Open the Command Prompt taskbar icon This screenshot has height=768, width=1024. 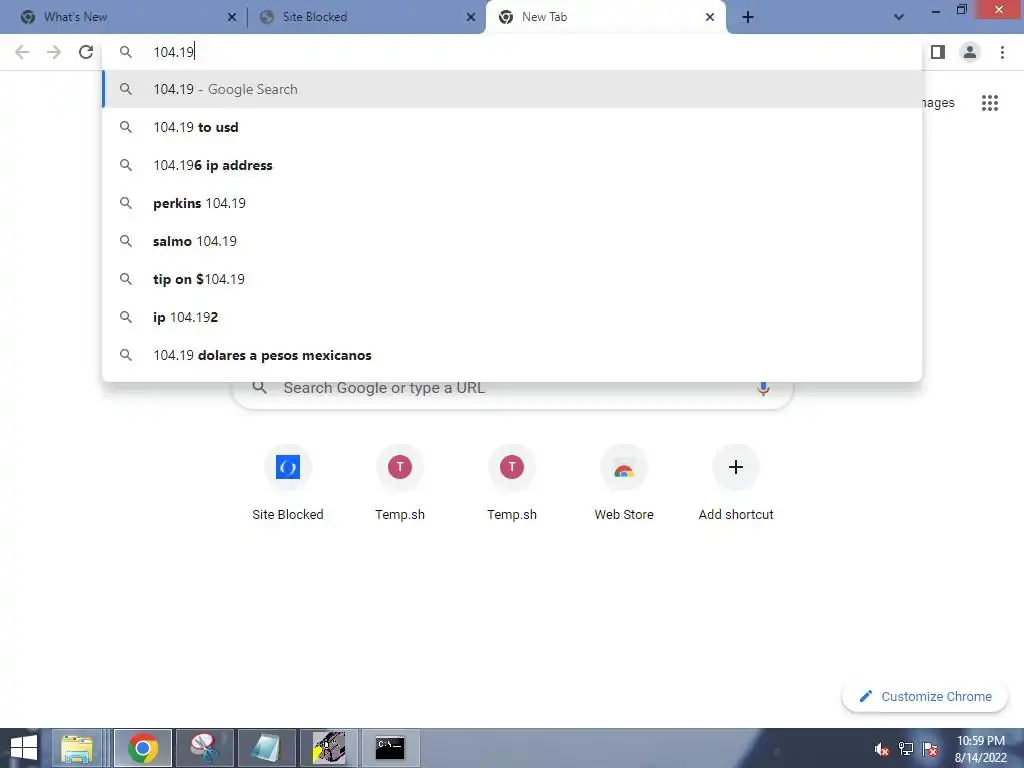click(390, 748)
